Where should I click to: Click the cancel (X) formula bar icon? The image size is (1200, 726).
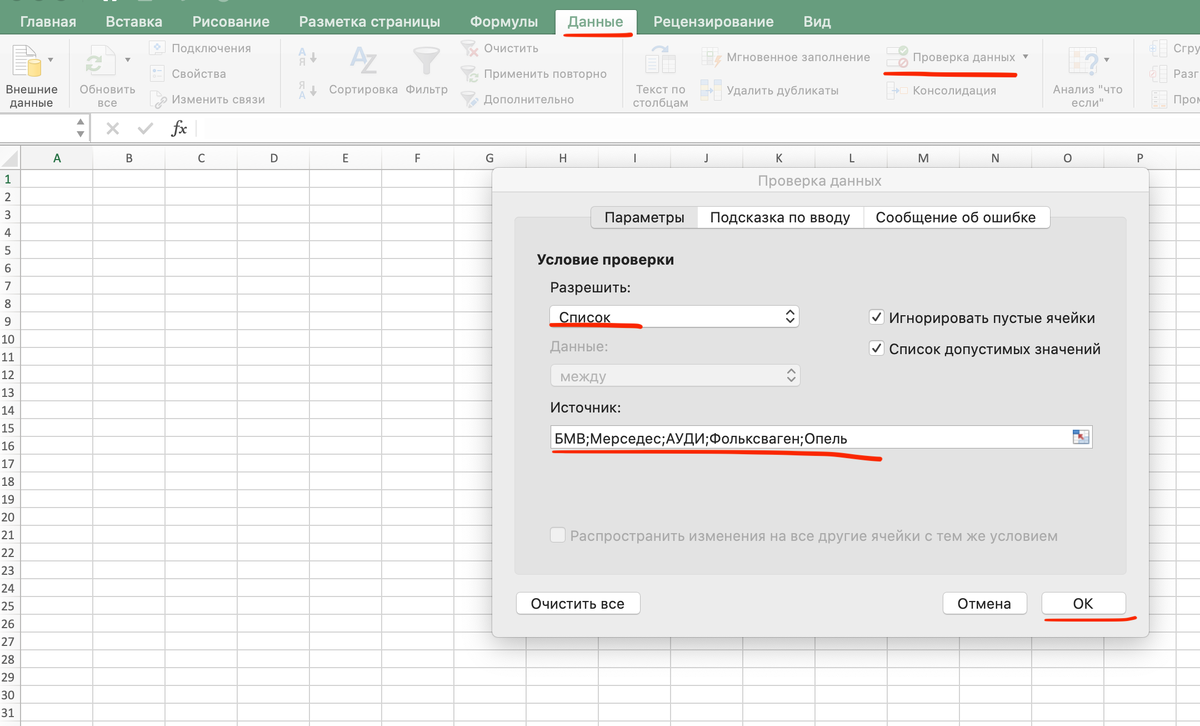tap(112, 128)
